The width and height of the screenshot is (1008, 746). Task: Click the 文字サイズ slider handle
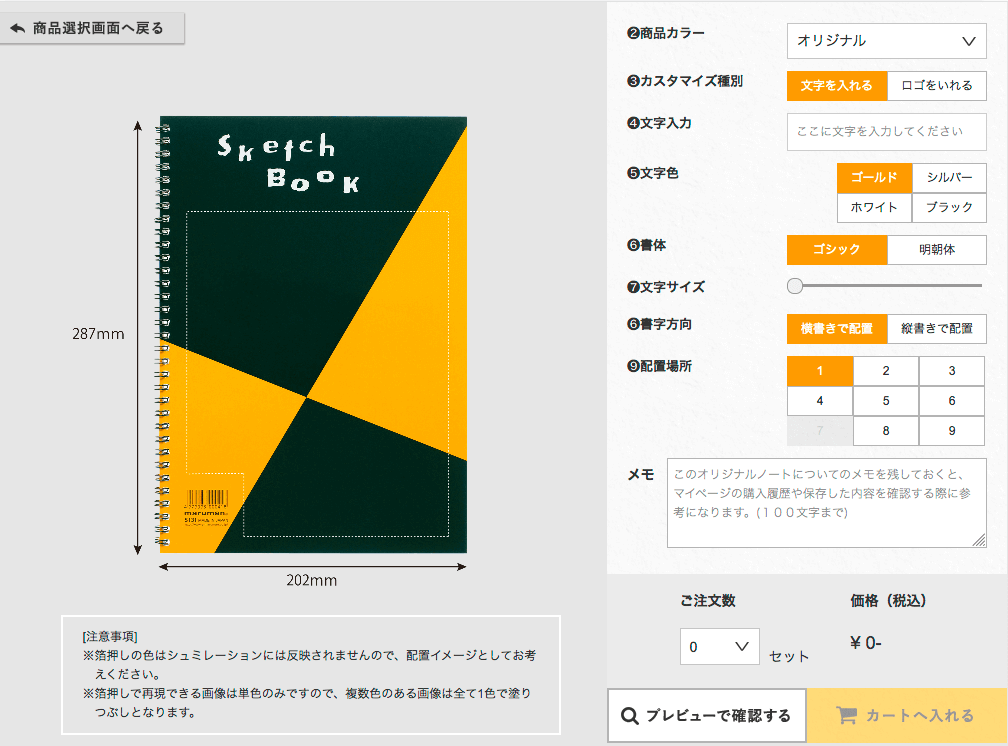795,287
